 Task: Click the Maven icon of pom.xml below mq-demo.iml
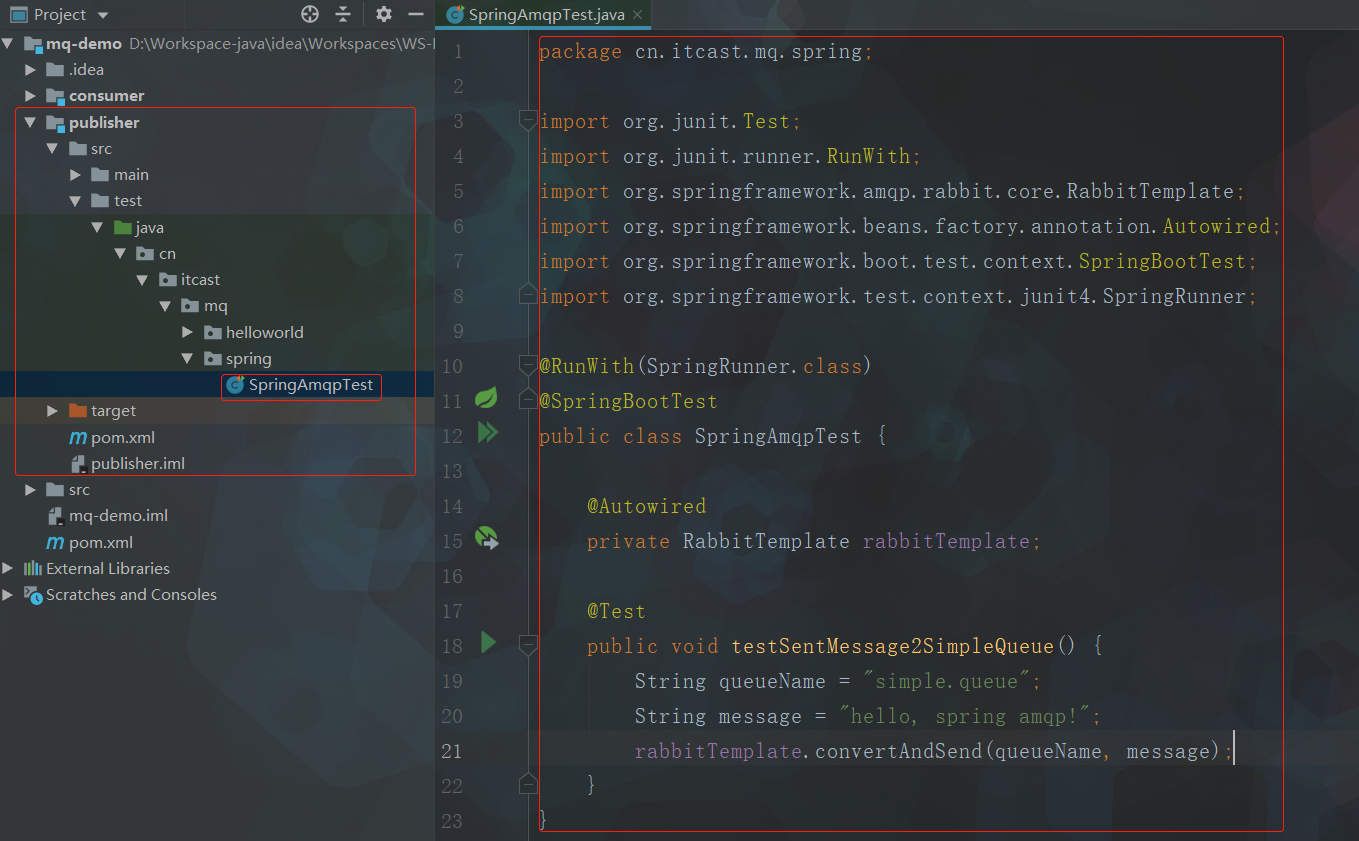(56, 542)
